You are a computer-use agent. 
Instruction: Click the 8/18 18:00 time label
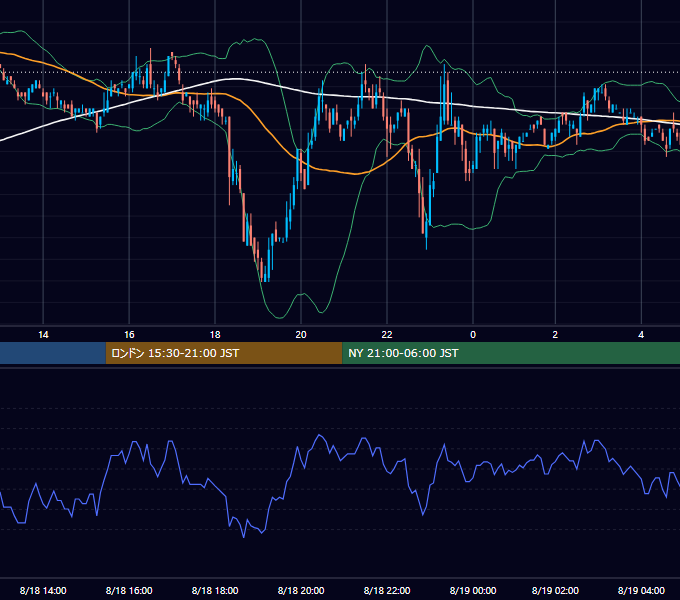pos(215,590)
